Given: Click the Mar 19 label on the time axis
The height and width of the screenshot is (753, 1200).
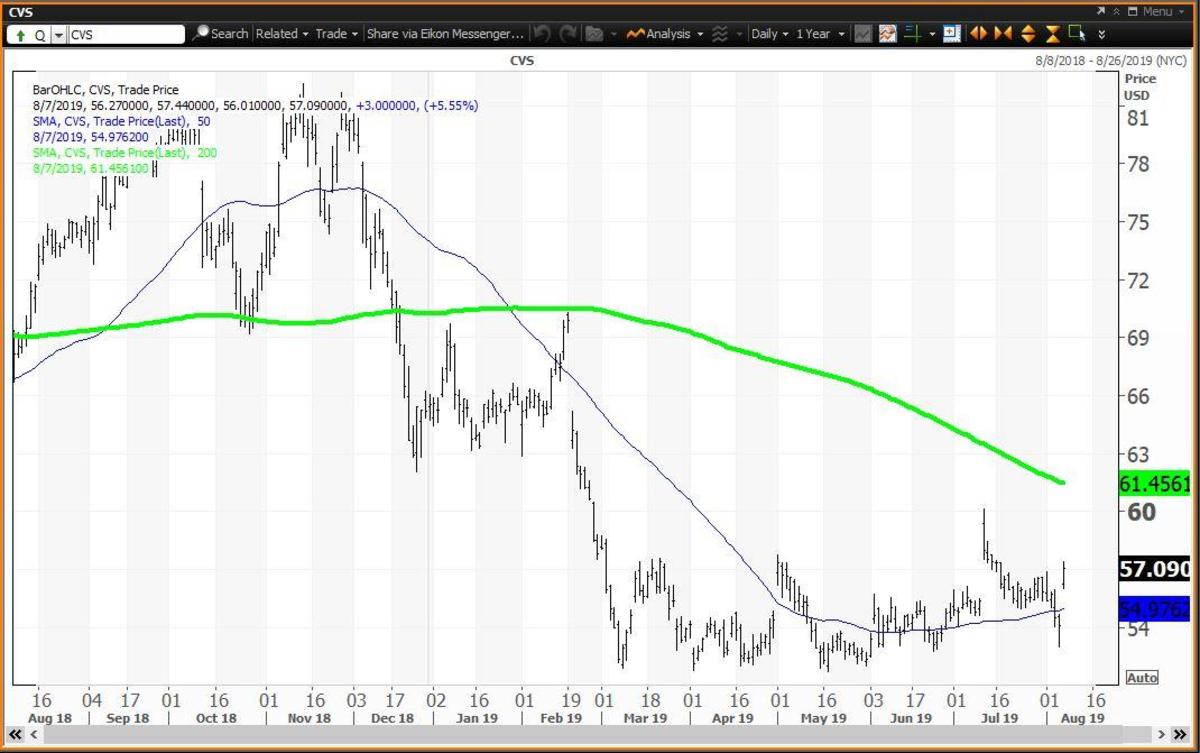Looking at the screenshot, I should 645,718.
